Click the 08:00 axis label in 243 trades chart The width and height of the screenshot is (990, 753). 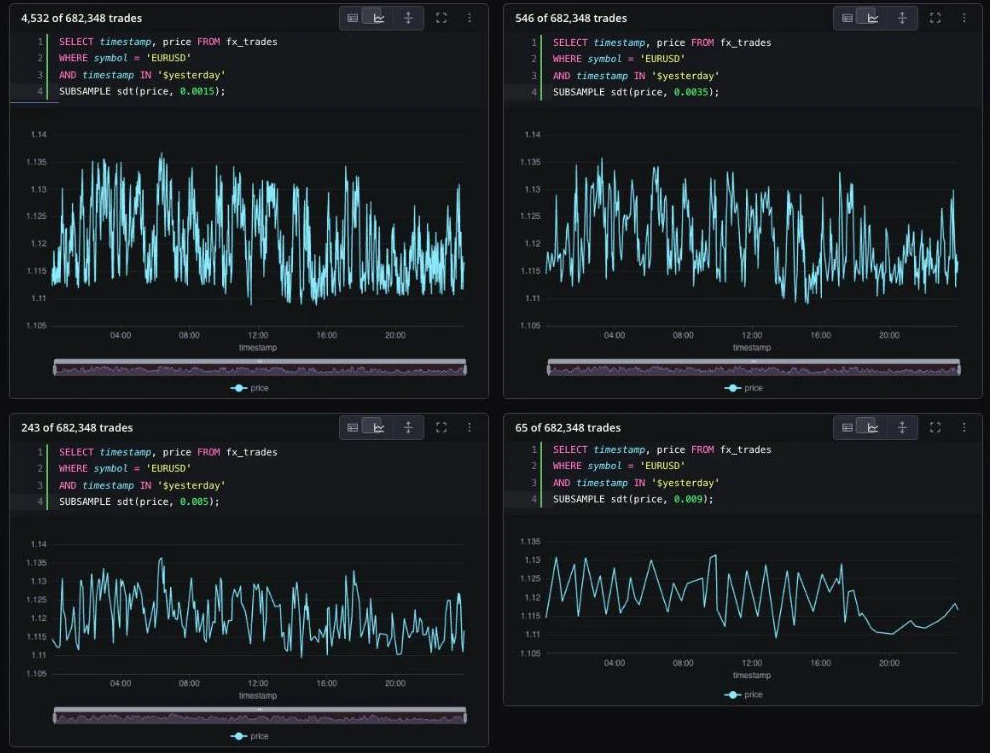(x=189, y=683)
